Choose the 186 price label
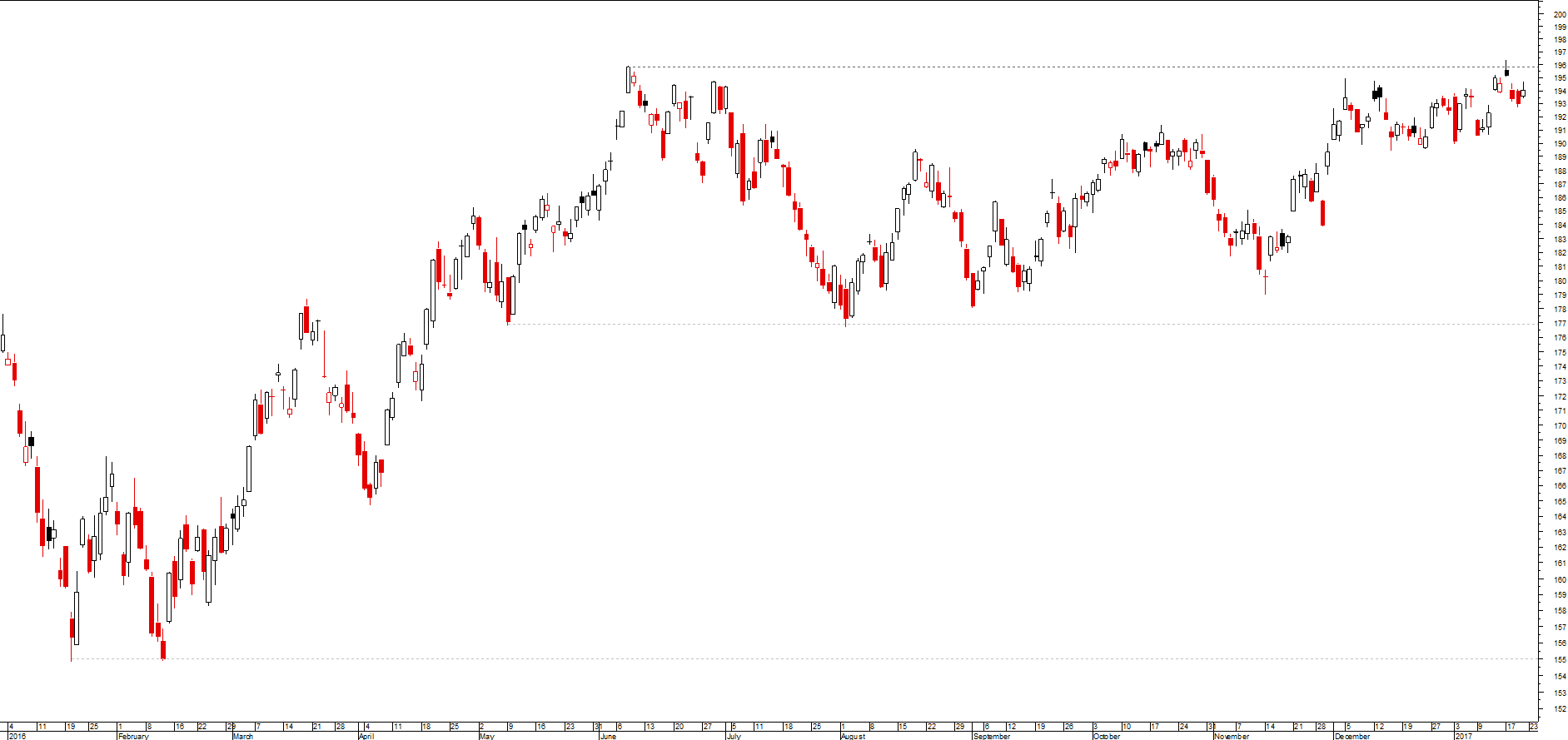This screenshot has width=1568, height=740. point(1559,198)
